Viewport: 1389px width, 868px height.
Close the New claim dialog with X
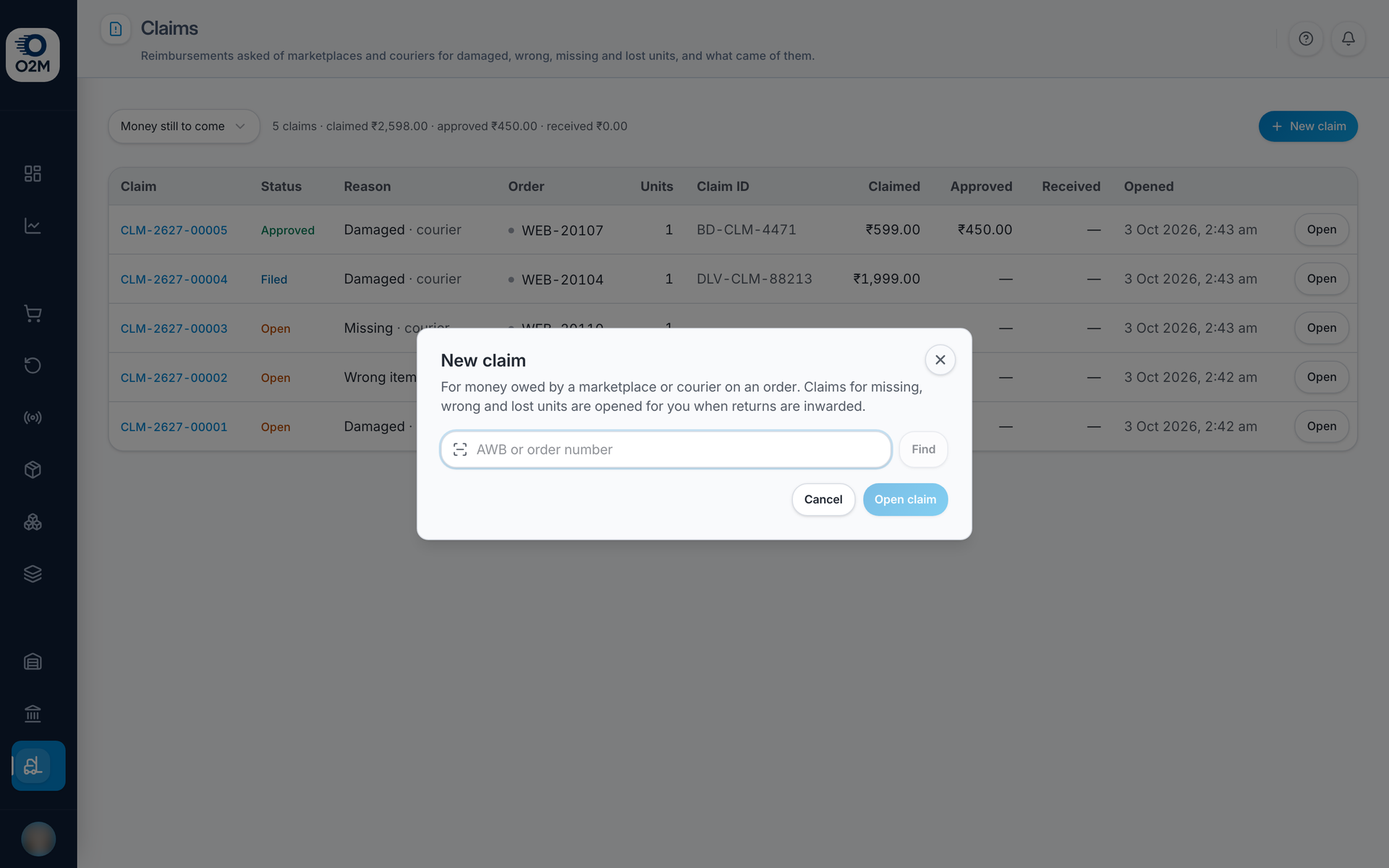pos(940,360)
